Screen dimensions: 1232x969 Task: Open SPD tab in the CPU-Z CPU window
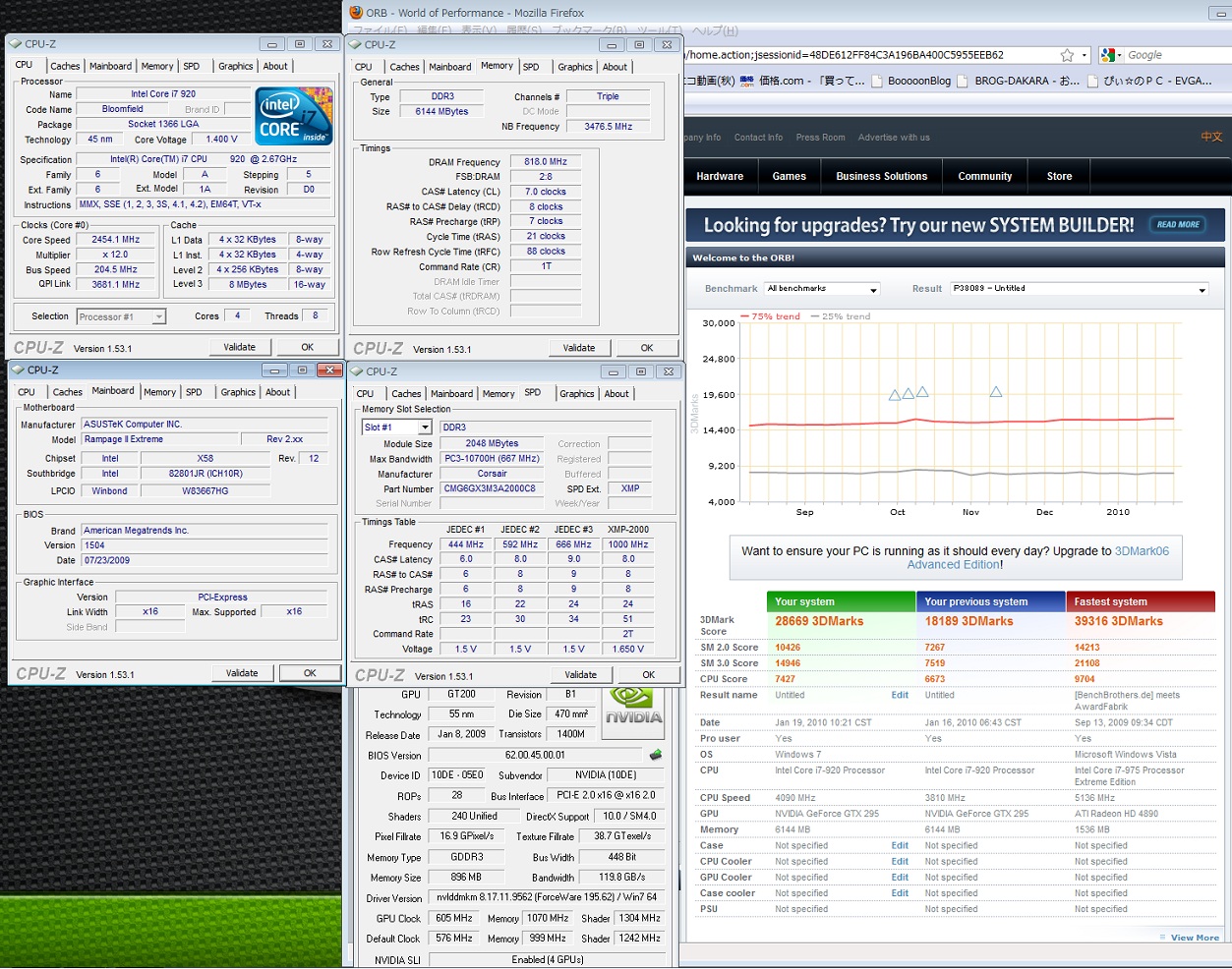pyautogui.click(x=192, y=67)
